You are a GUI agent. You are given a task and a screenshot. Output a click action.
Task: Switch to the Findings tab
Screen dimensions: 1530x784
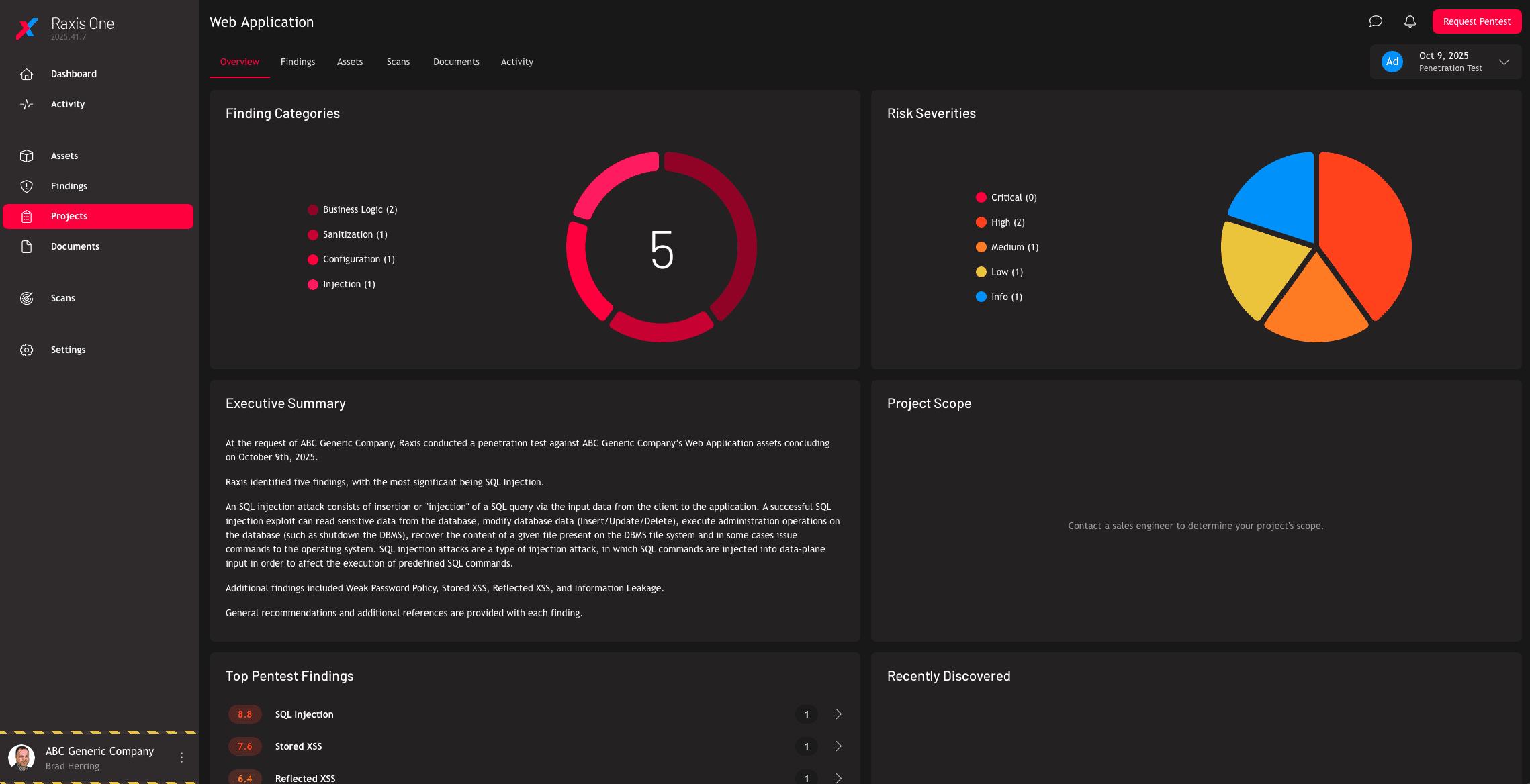(x=298, y=62)
